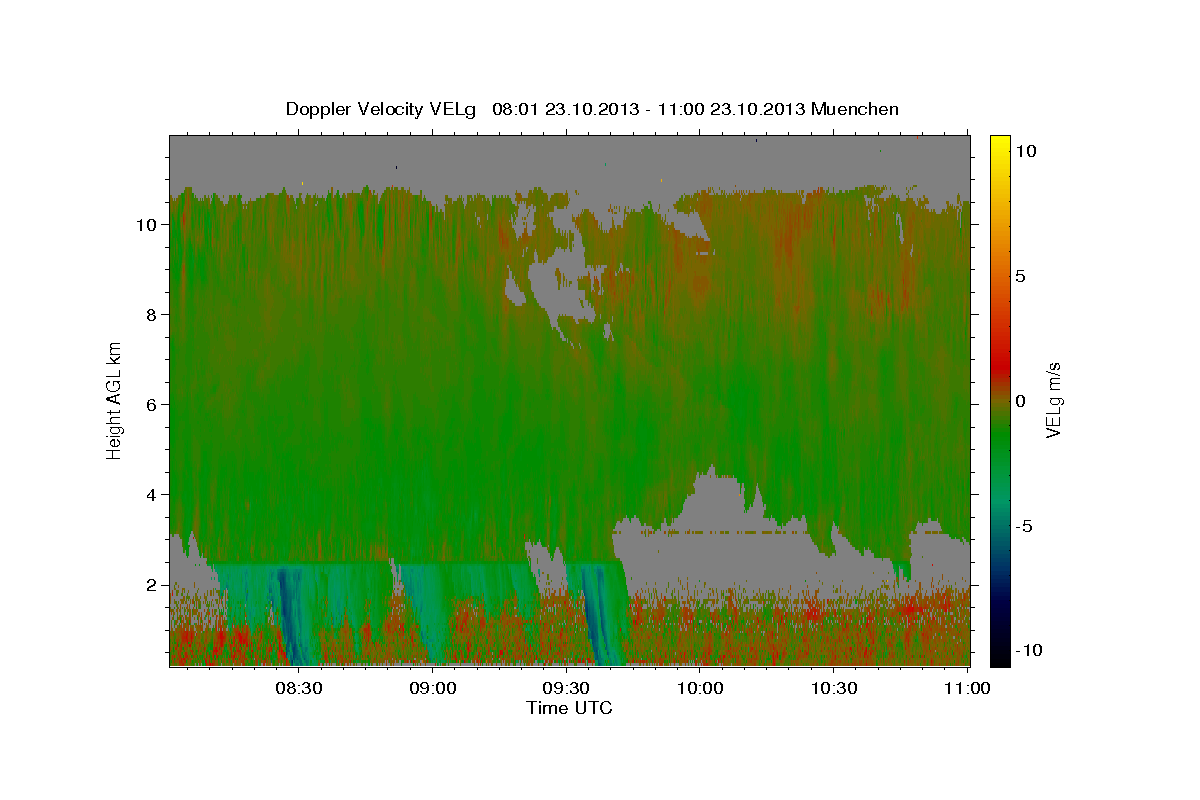Screen dimensions: 1200x800
Task: Click the color bar label '-10'
Action: tap(1030, 650)
